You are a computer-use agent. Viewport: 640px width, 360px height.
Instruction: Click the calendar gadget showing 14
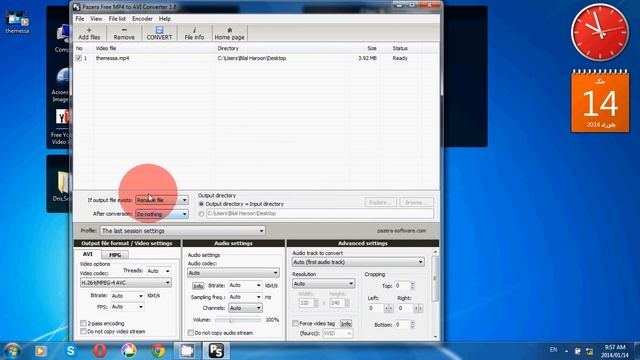(x=600, y=101)
